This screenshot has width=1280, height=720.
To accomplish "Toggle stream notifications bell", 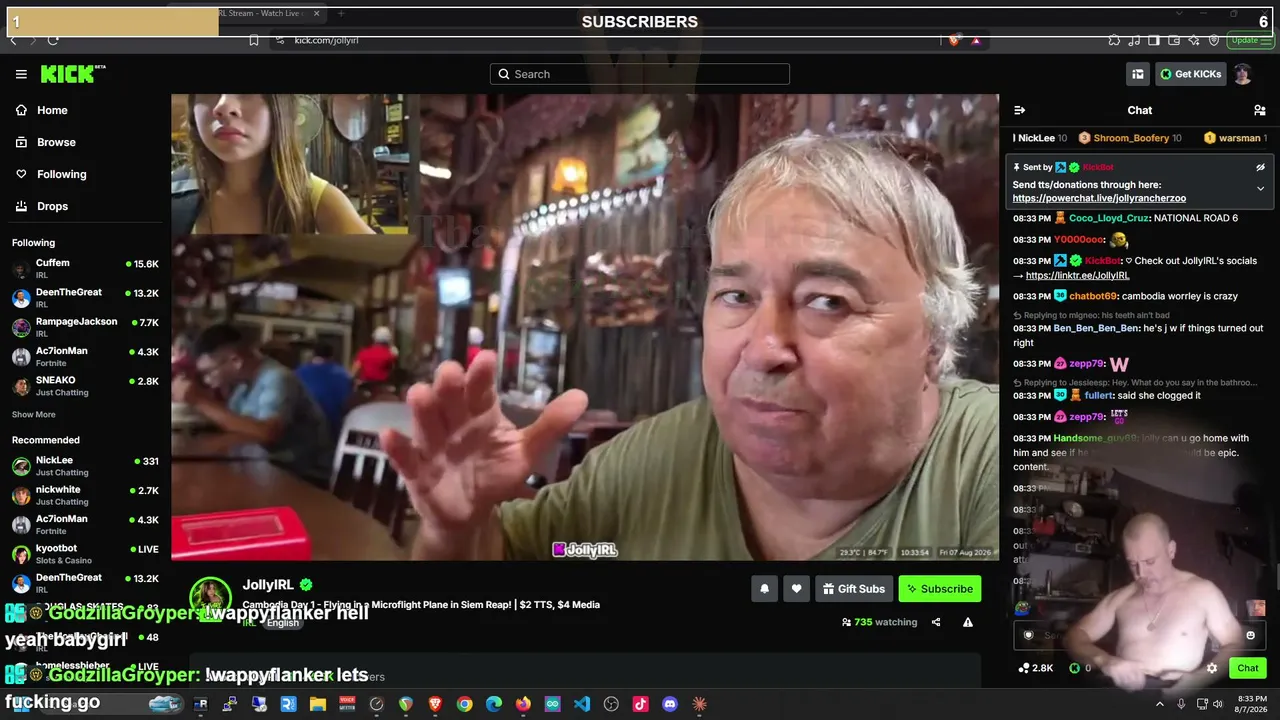I will pyautogui.click(x=764, y=589).
